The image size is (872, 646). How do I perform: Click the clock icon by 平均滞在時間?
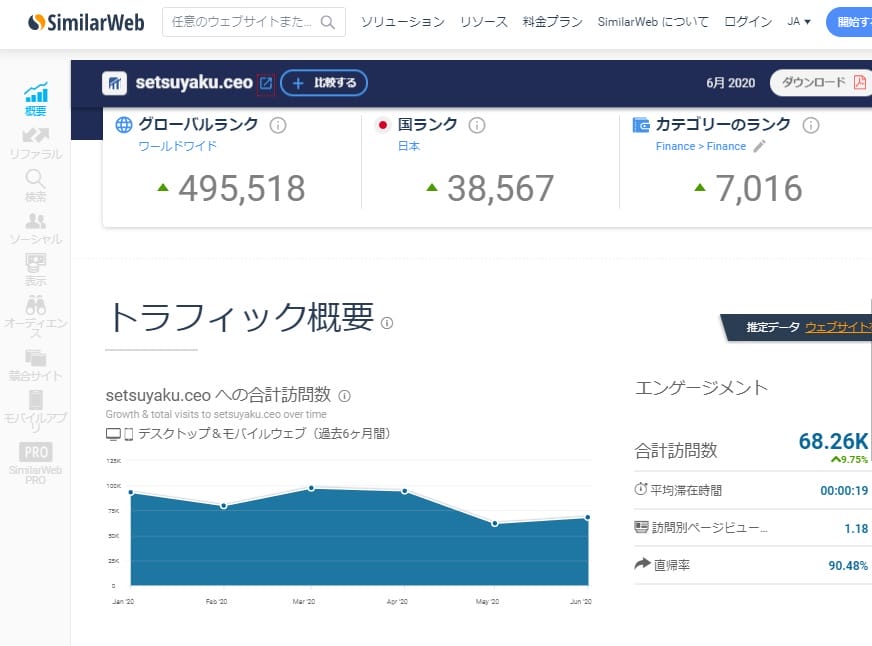click(x=641, y=489)
